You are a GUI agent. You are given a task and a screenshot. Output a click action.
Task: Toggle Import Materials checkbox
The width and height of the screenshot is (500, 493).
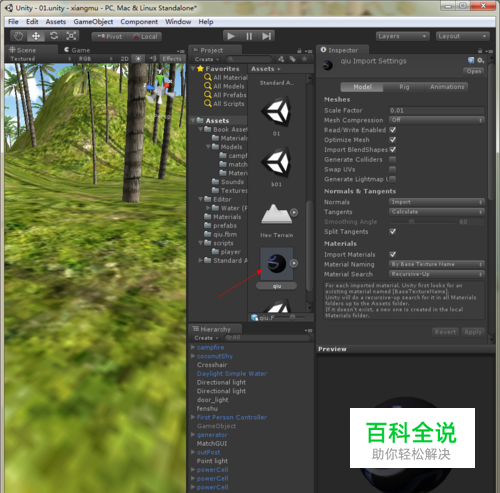pyautogui.click(x=393, y=254)
